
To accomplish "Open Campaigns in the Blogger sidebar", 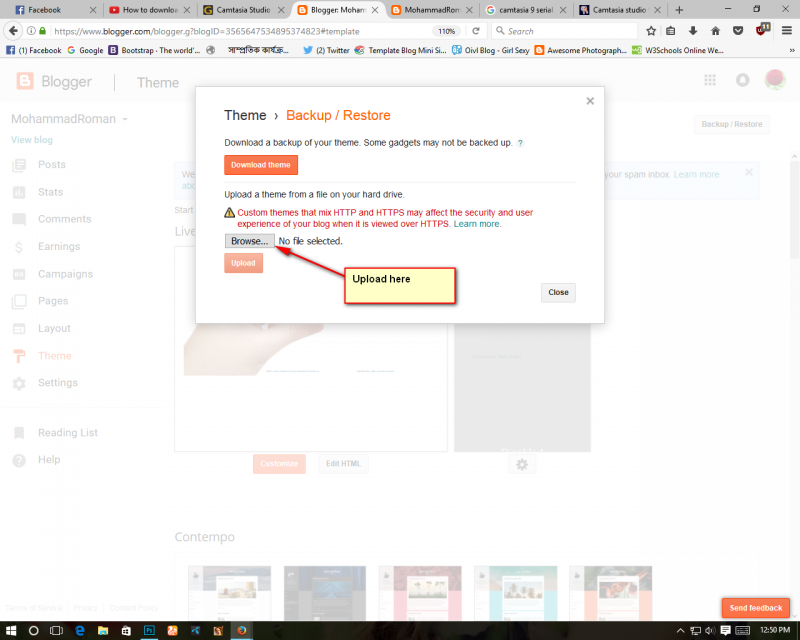I will 65,274.
